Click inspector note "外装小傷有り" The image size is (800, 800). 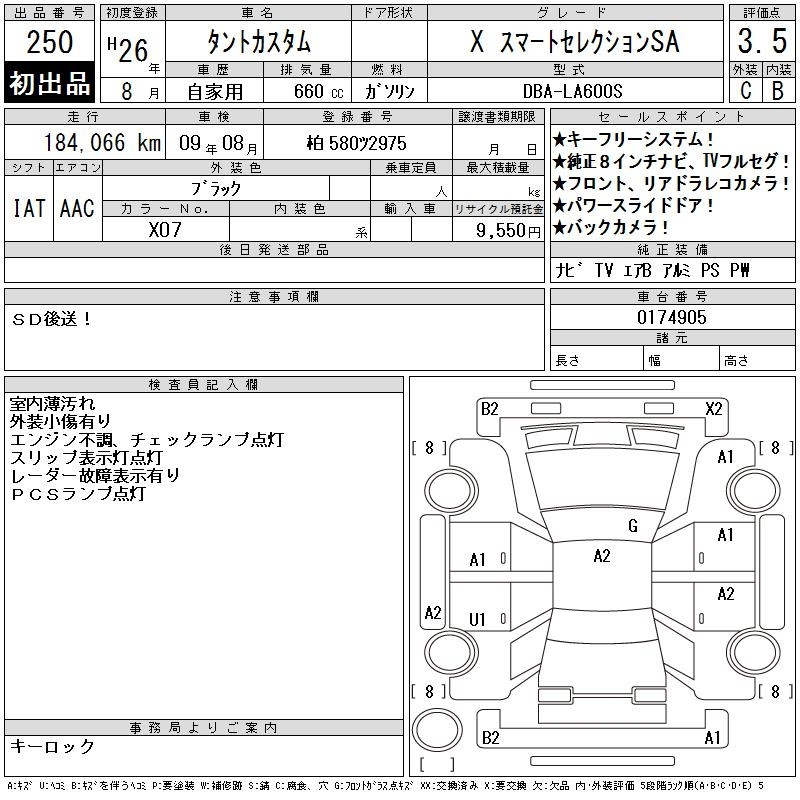[x=61, y=422]
